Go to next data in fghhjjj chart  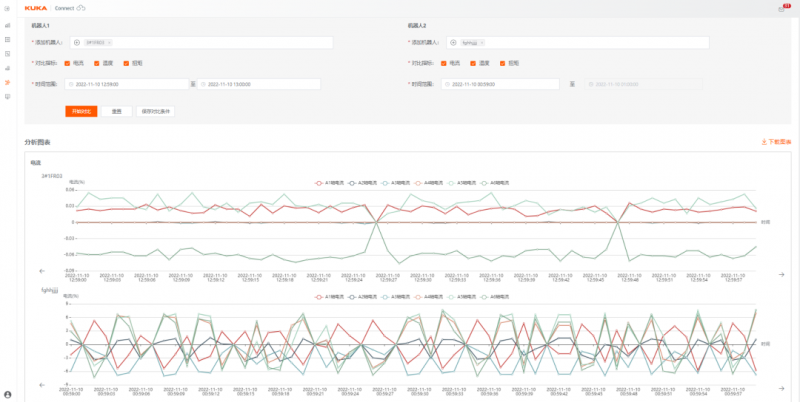click(x=781, y=389)
